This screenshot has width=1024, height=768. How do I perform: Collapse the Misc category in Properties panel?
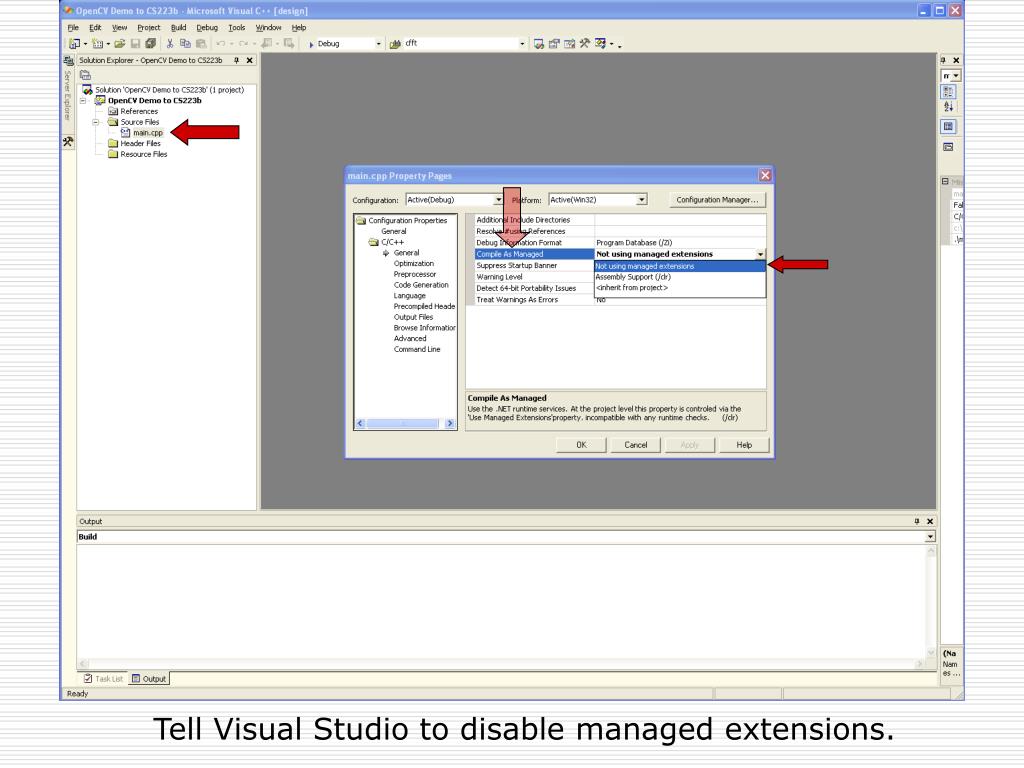[x=945, y=181]
